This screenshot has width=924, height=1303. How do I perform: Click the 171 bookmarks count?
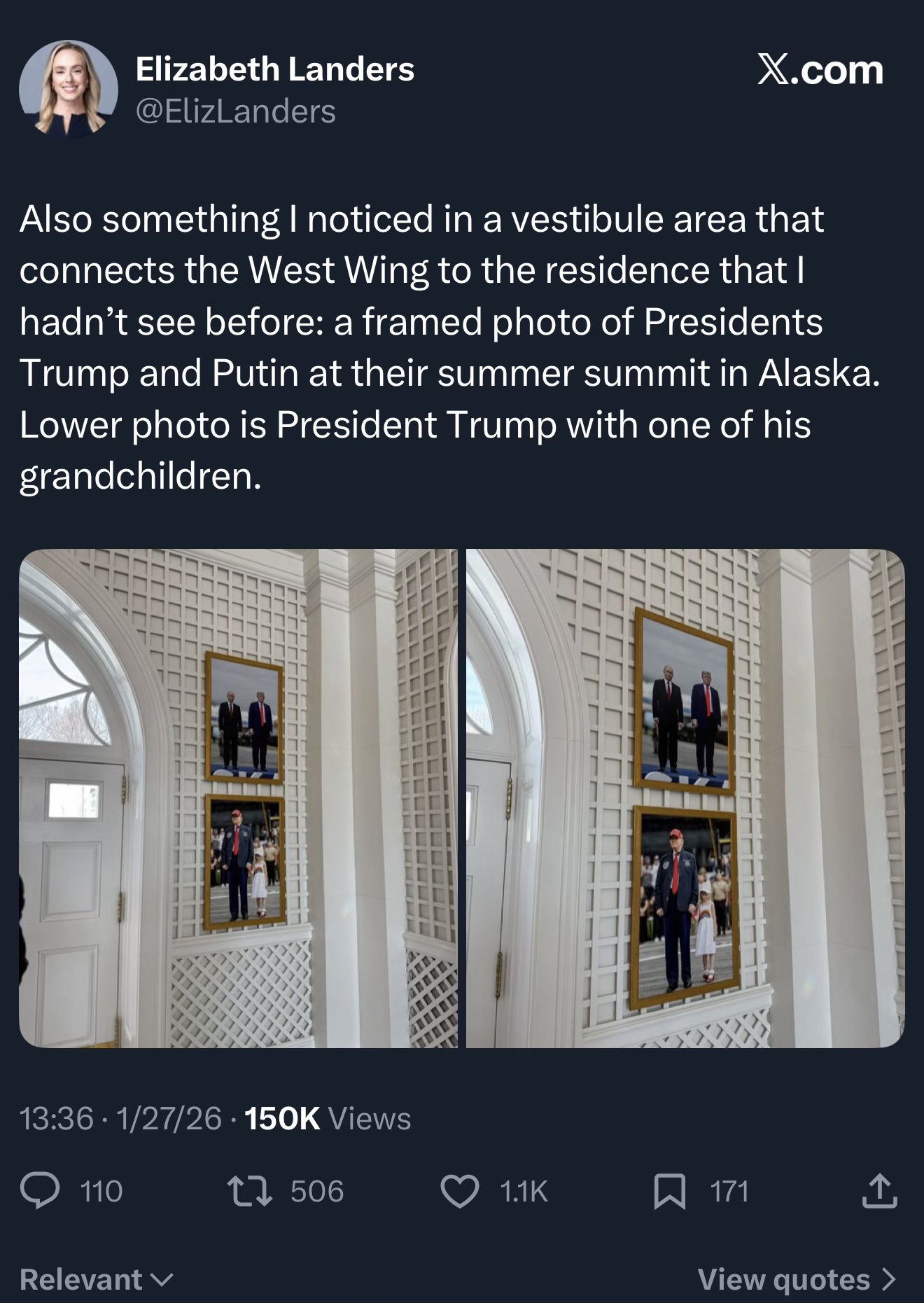click(729, 1191)
